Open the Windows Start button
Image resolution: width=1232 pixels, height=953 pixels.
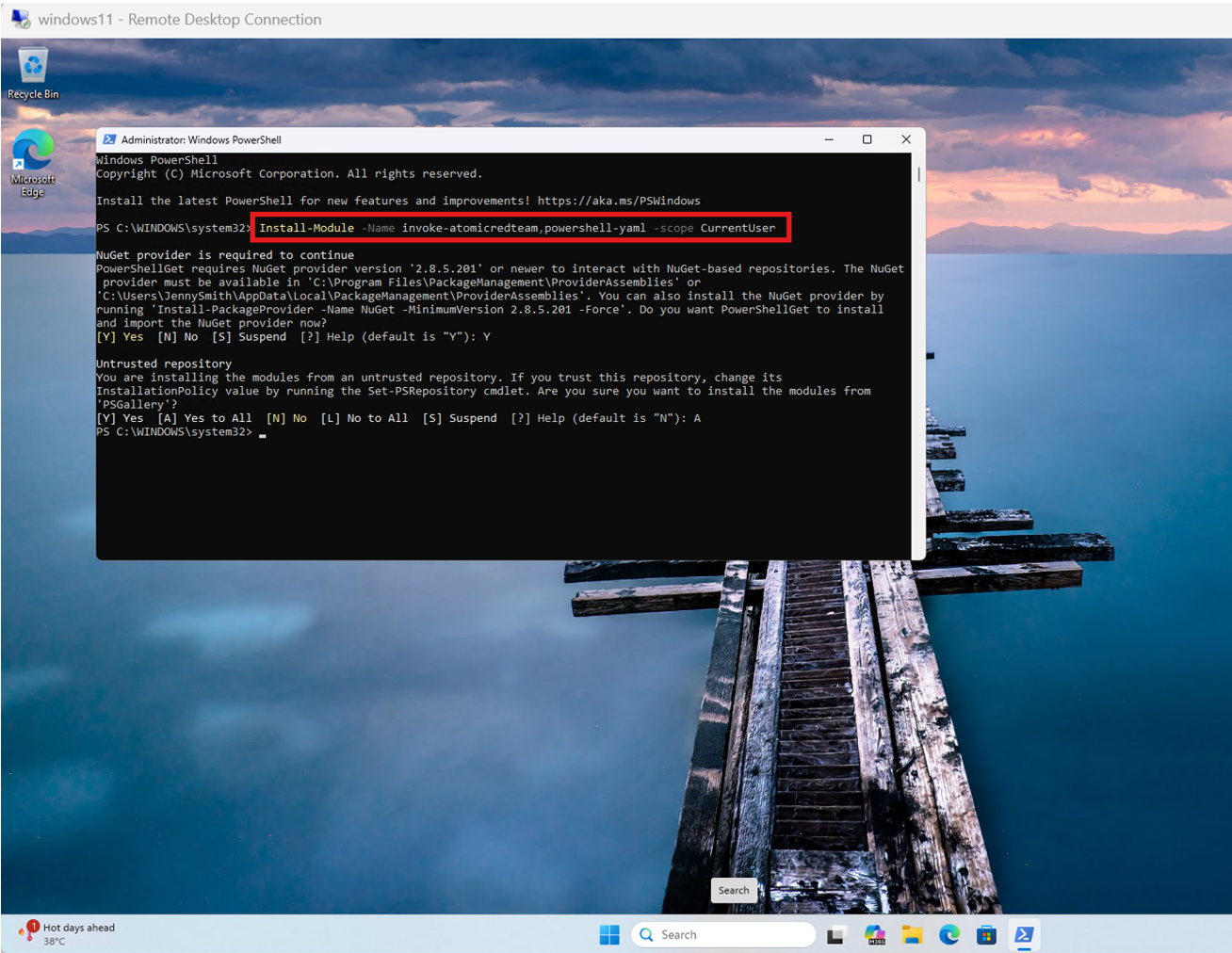tap(609, 934)
